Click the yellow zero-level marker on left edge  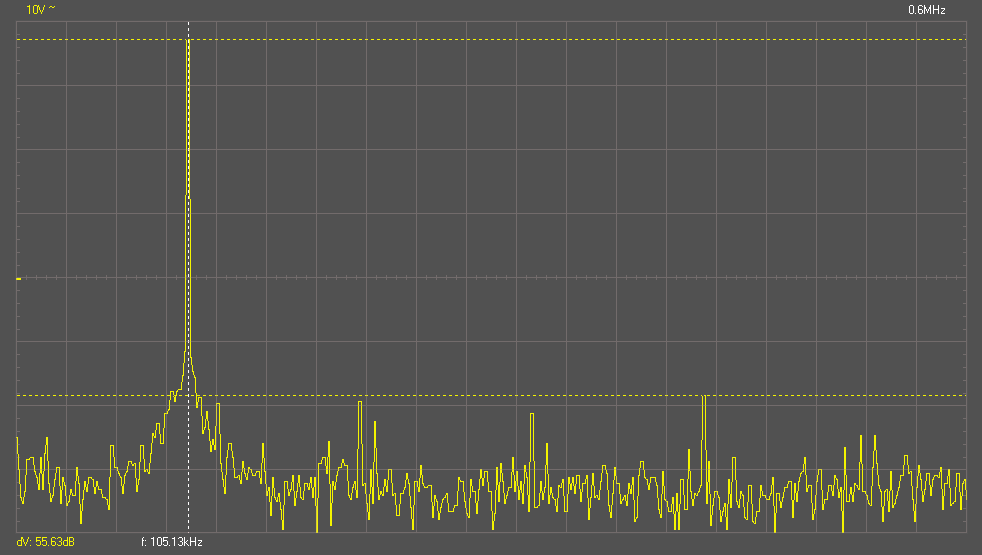(x=18, y=278)
